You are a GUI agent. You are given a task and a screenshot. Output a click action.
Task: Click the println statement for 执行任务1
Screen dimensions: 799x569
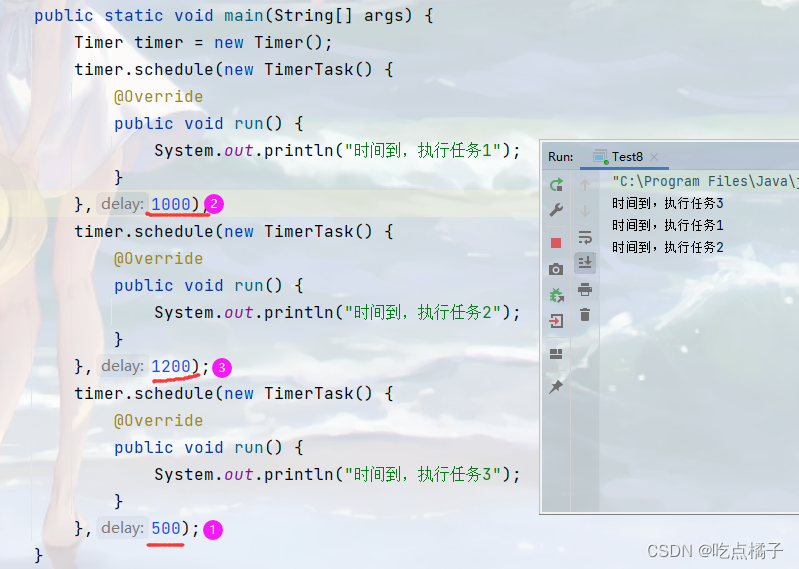pos(337,150)
